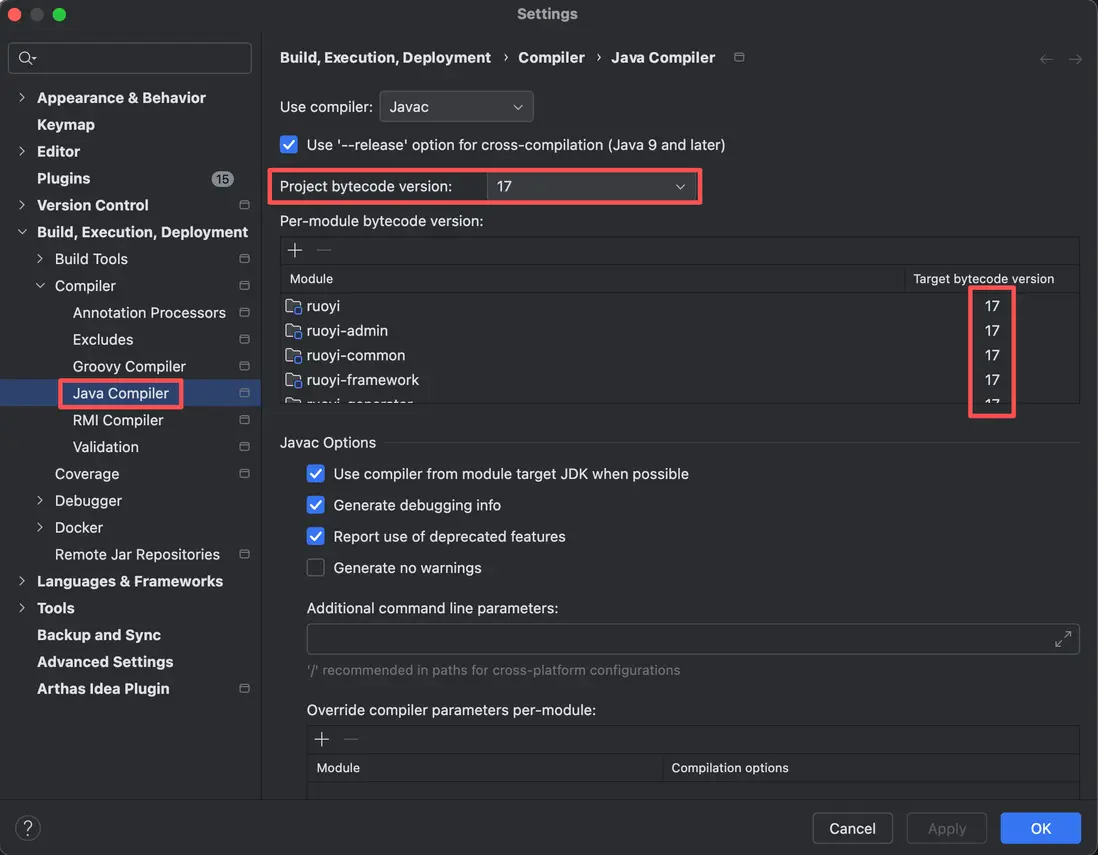This screenshot has width=1098, height=855.
Task: Toggle the '--release' cross-compilation checkbox
Action: coord(289,145)
